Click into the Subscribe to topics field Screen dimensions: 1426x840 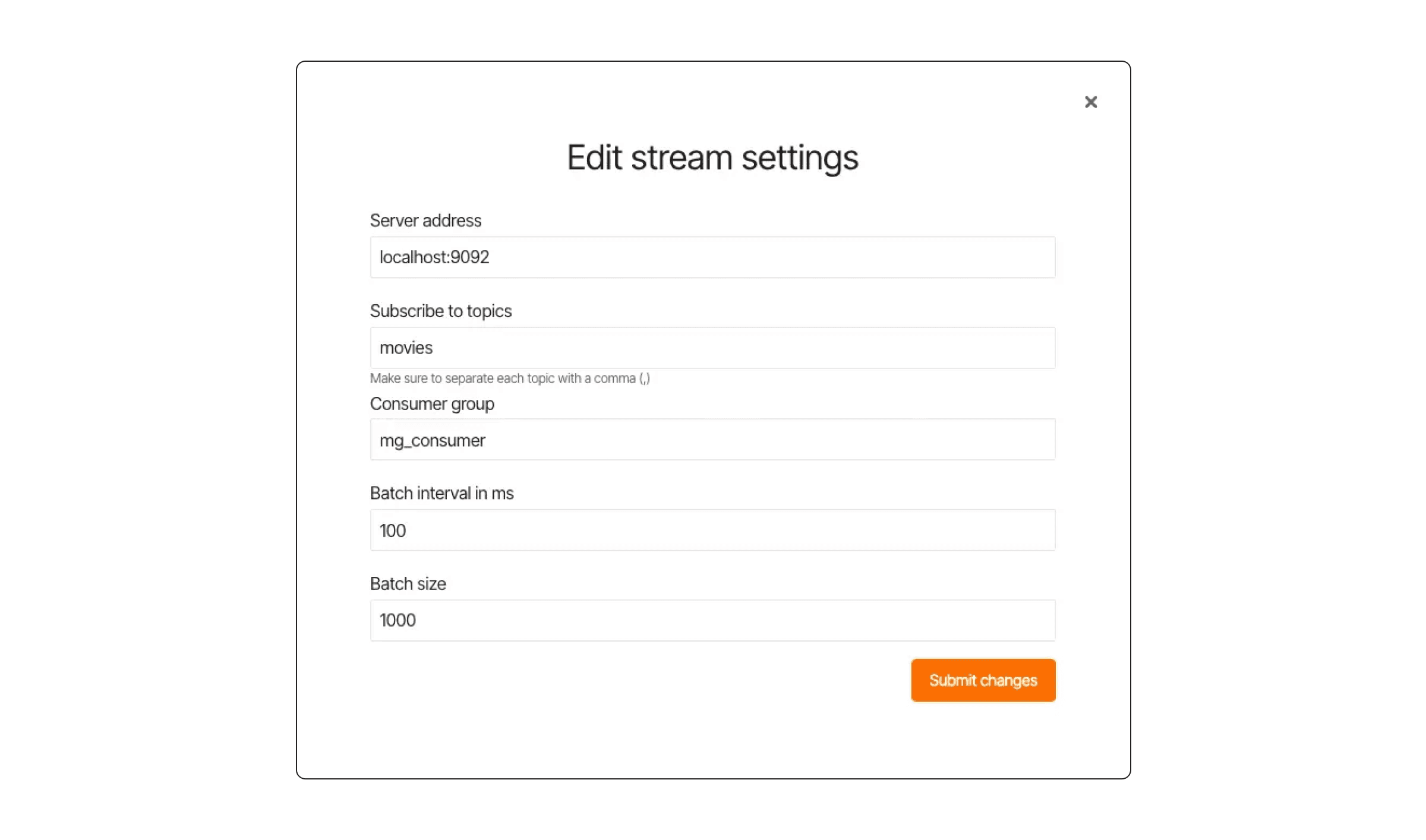coord(712,347)
